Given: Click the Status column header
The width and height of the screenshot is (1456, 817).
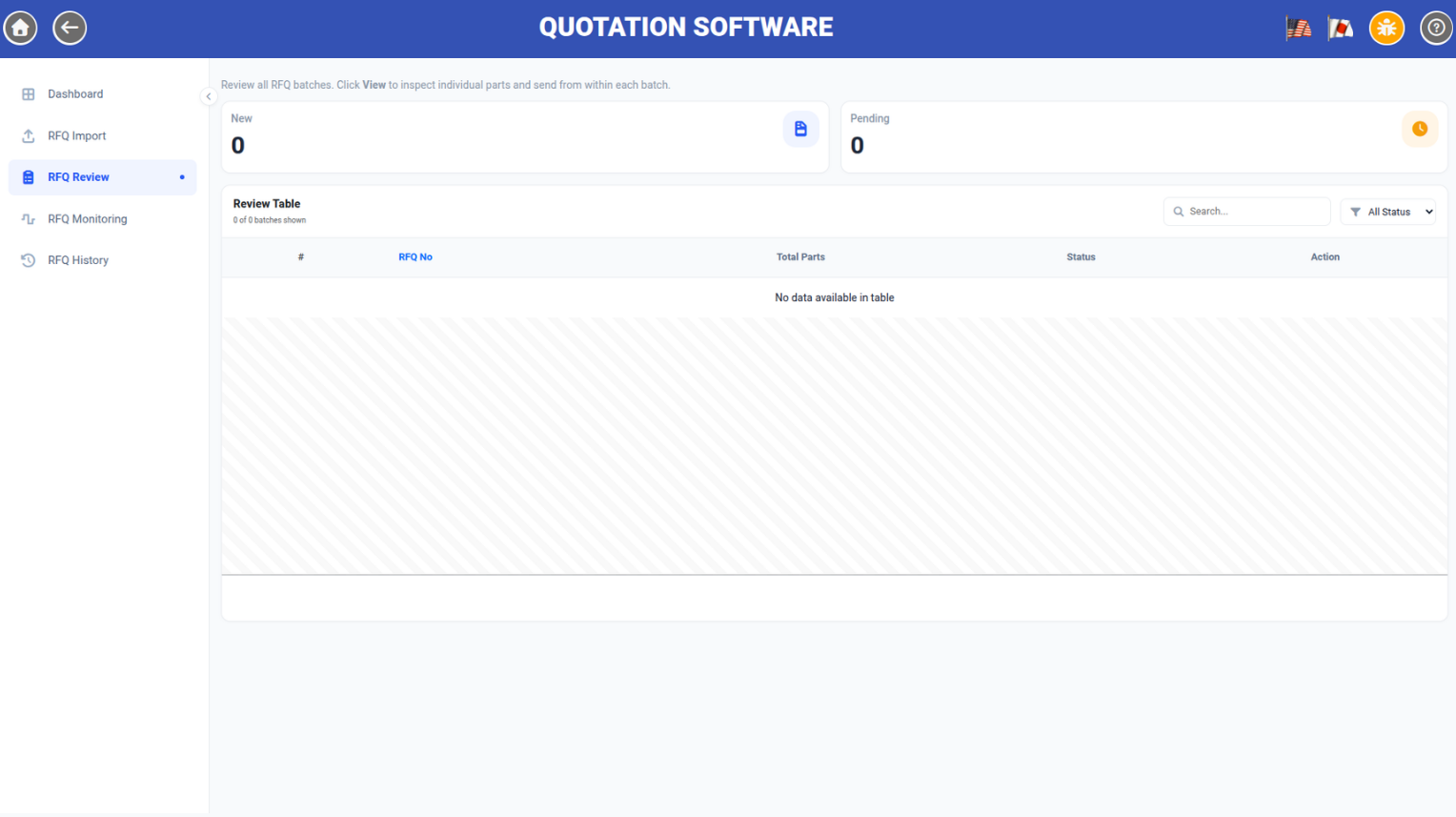Looking at the screenshot, I should tap(1081, 257).
